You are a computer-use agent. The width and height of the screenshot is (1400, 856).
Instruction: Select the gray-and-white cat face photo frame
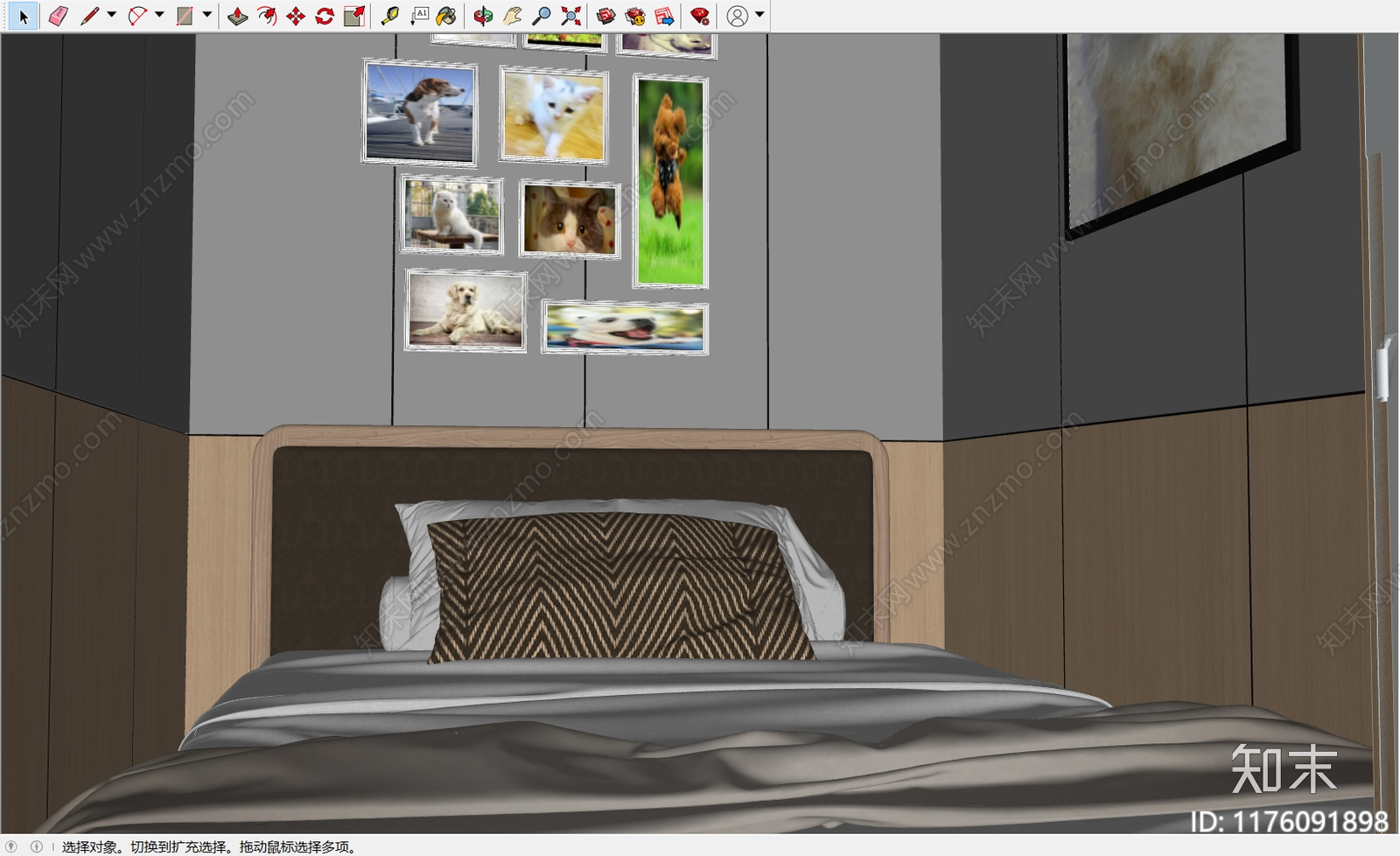(x=570, y=220)
